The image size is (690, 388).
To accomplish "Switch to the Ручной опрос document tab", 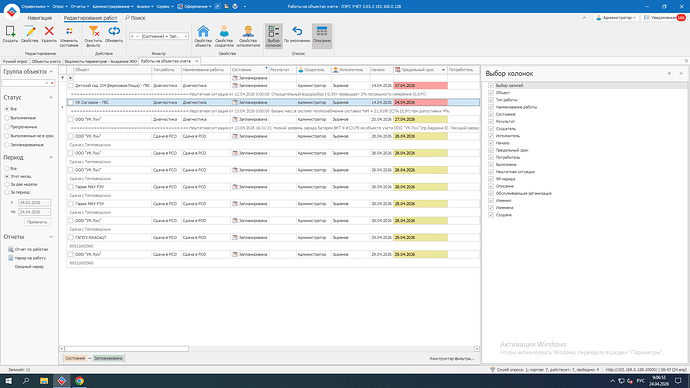I will (15, 62).
